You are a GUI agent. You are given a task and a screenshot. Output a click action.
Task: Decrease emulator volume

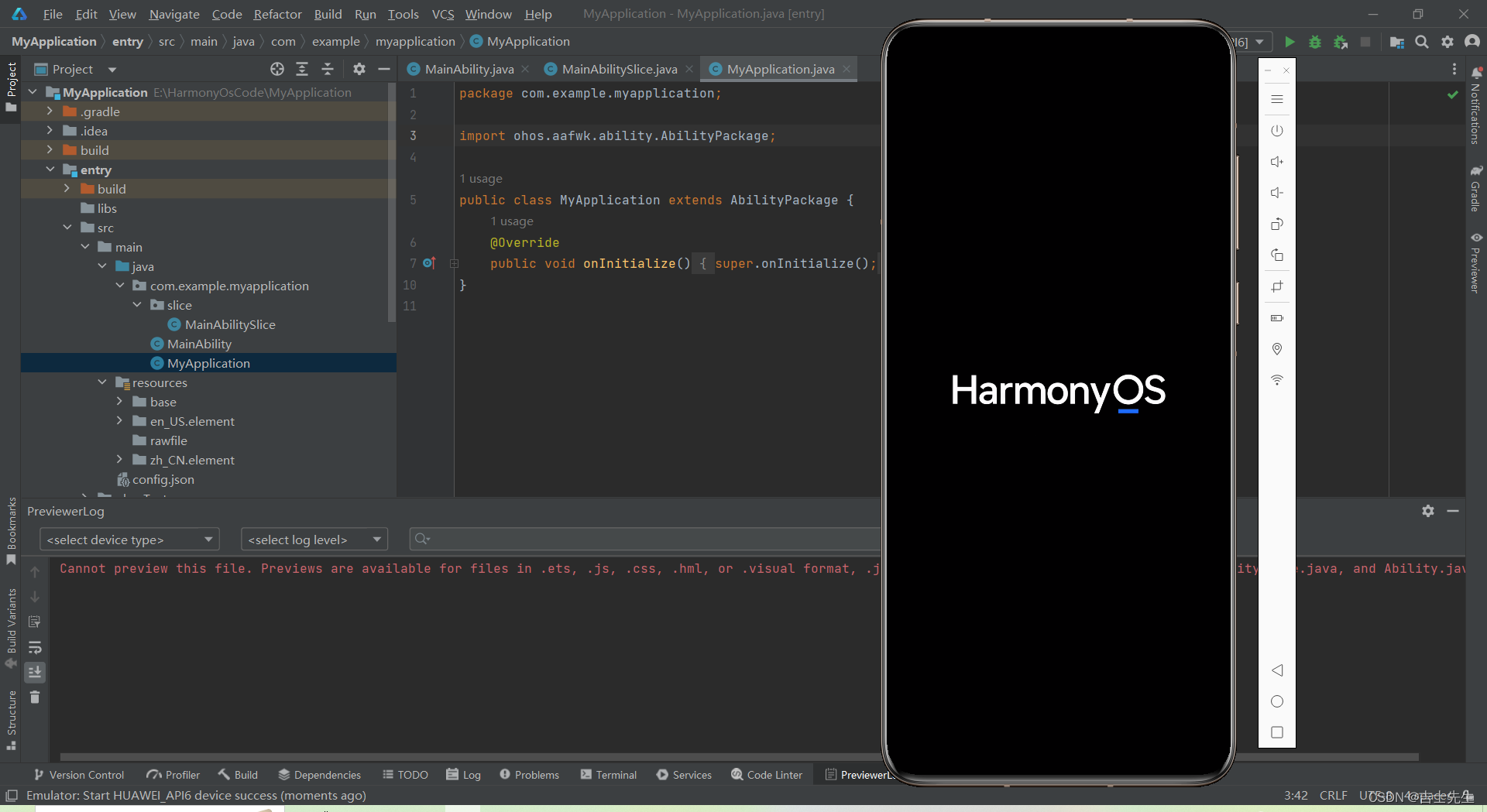pos(1277,193)
